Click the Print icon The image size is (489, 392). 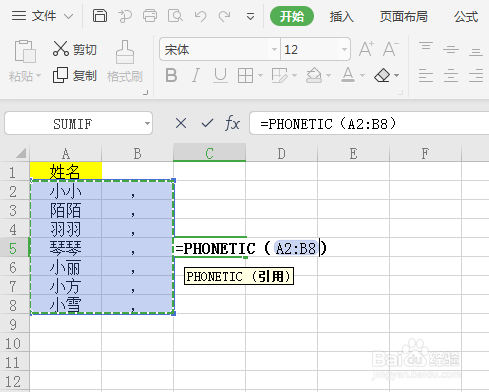click(x=150, y=16)
